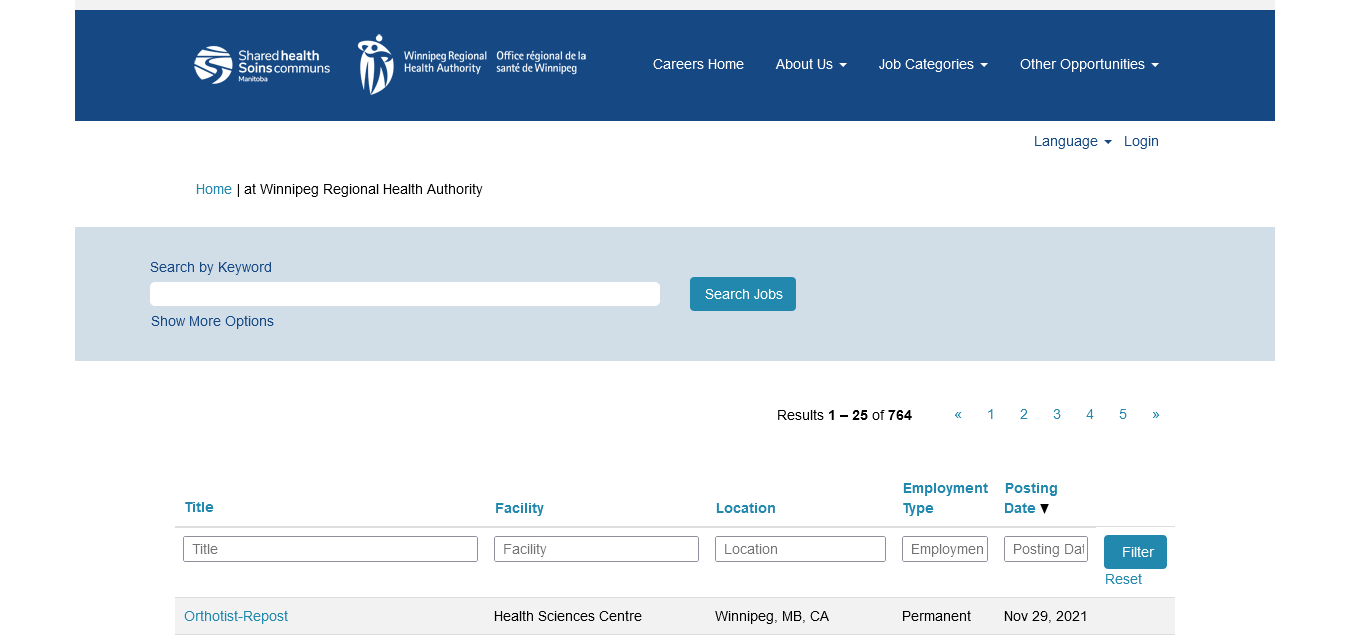Image resolution: width=1366 pixels, height=643 pixels.
Task: Focus the Search by Keyword field
Action: click(x=405, y=294)
